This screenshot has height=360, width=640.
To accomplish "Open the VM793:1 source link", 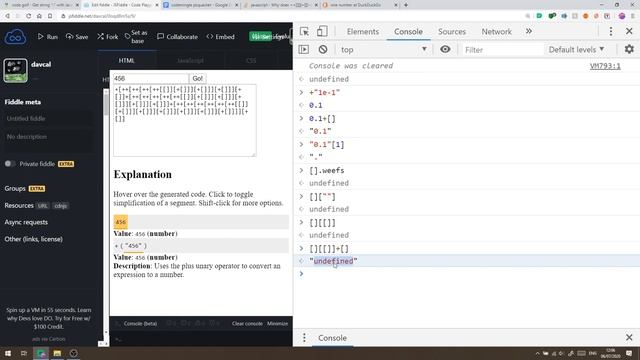I will tap(605, 66).
